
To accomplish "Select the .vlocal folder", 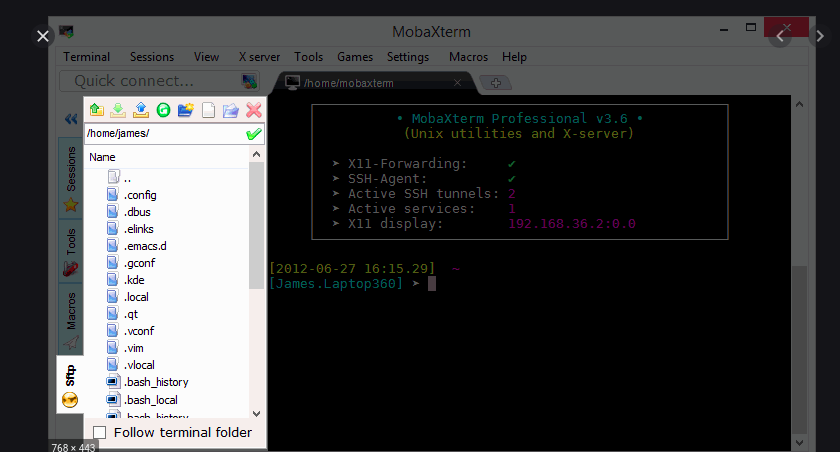I will coord(131,365).
